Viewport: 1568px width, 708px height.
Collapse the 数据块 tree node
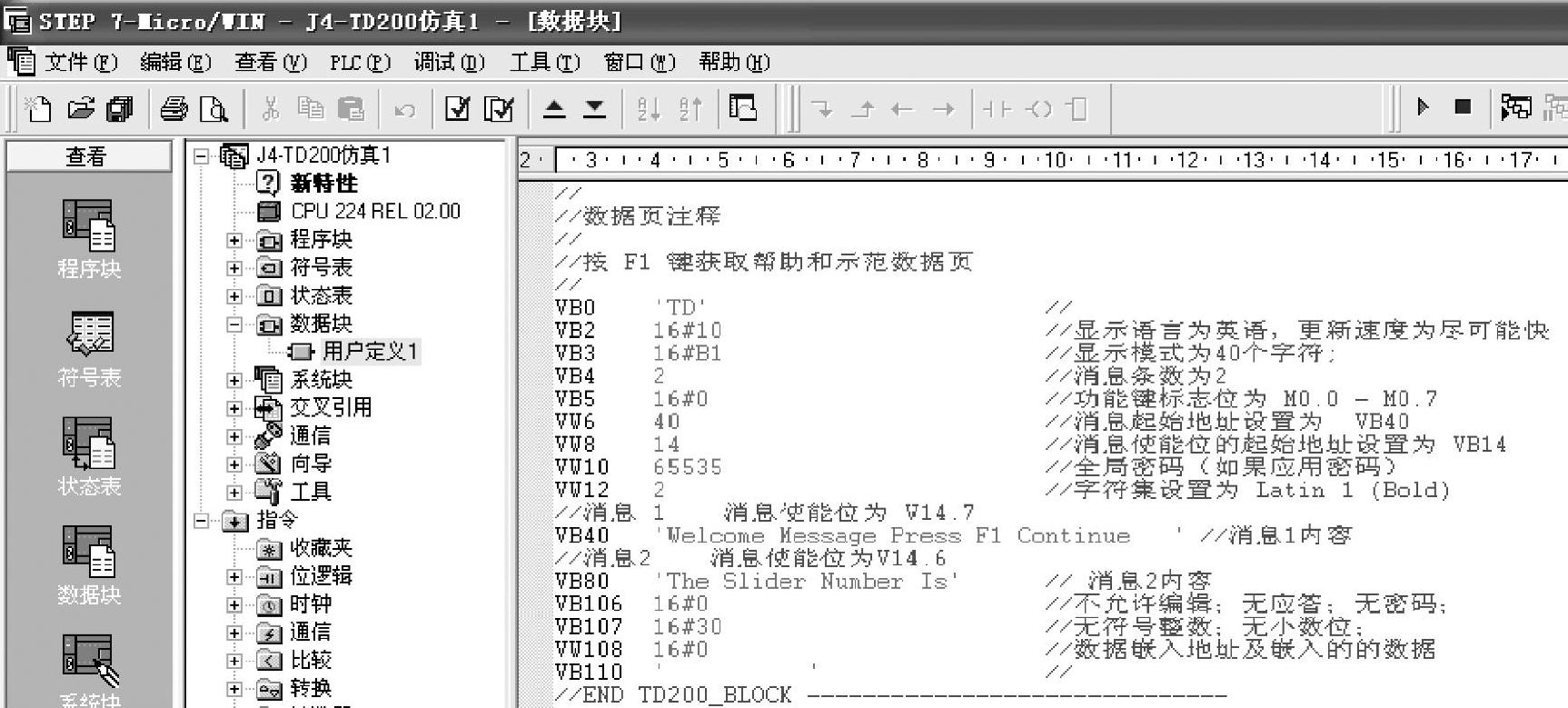pos(234,325)
